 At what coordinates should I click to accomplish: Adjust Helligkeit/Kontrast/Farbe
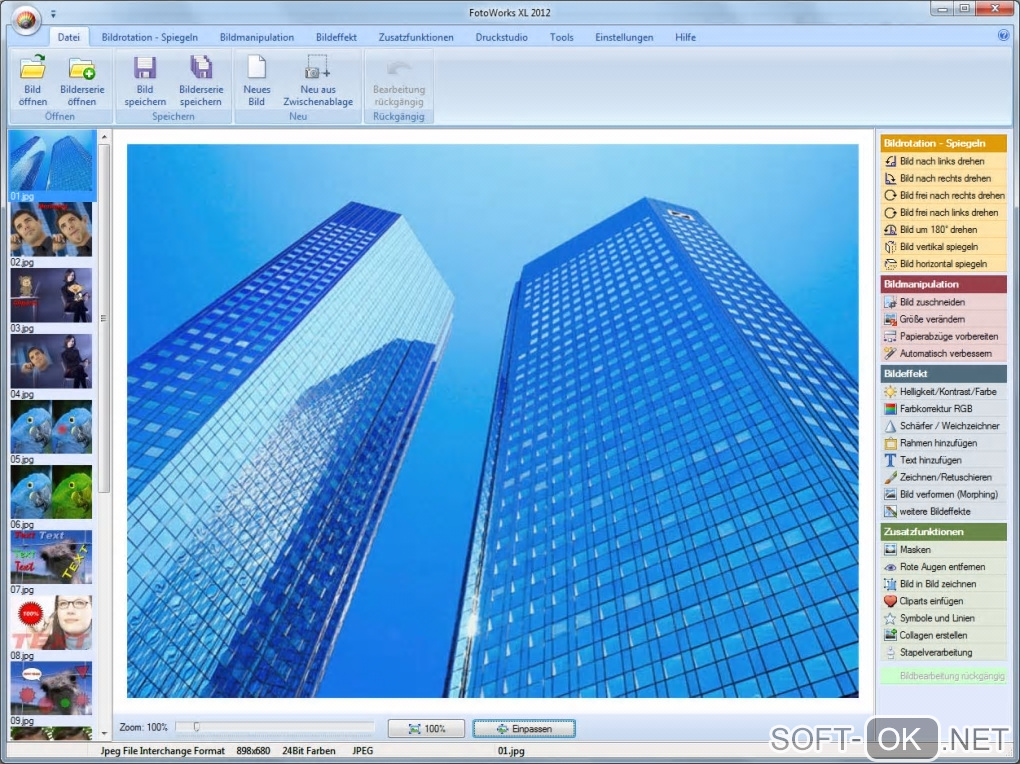[943, 392]
